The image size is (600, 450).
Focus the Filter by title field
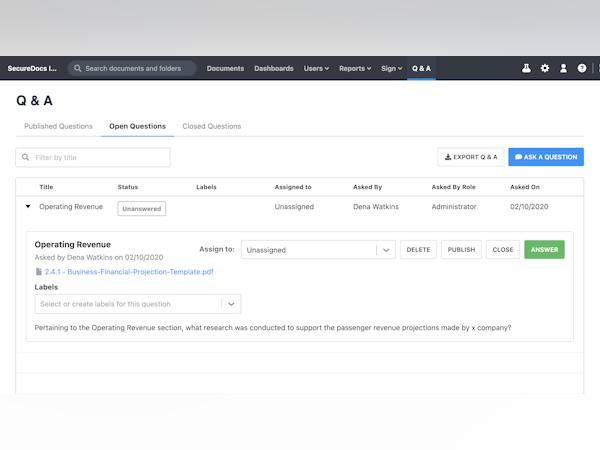click(x=93, y=157)
